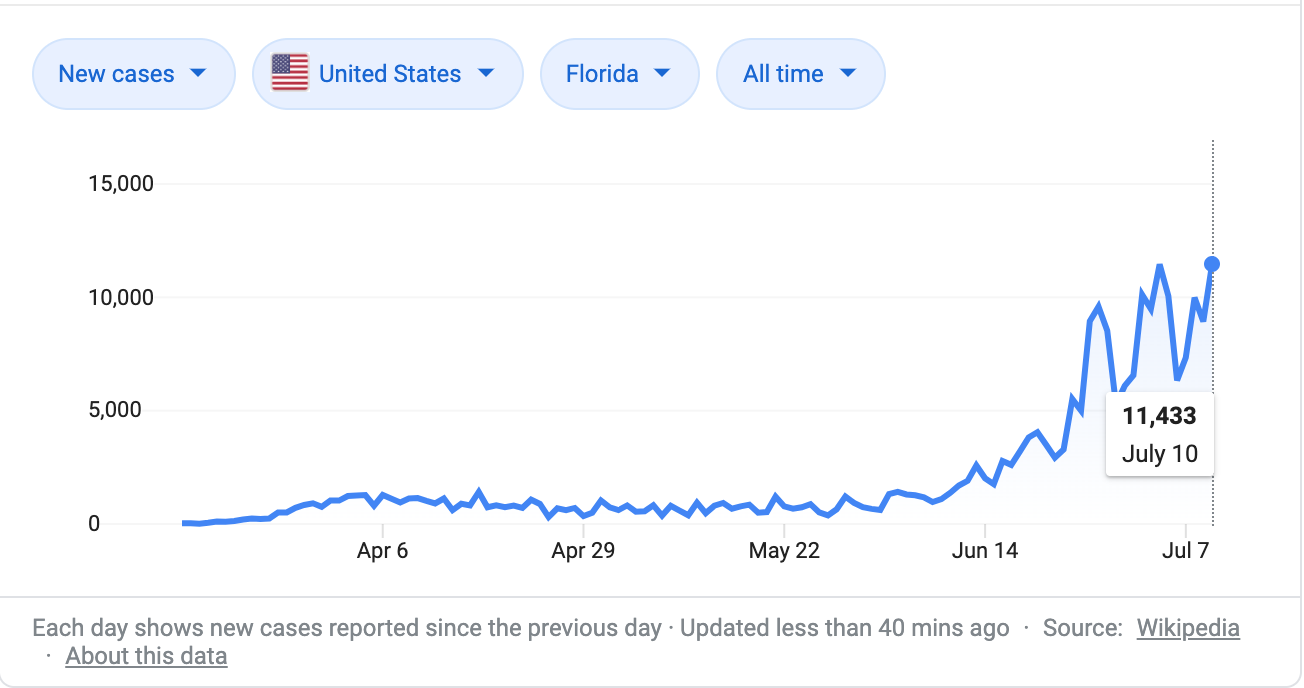The height and width of the screenshot is (688, 1304).
Task: Click the arrow next to New cases
Action: [x=198, y=73]
